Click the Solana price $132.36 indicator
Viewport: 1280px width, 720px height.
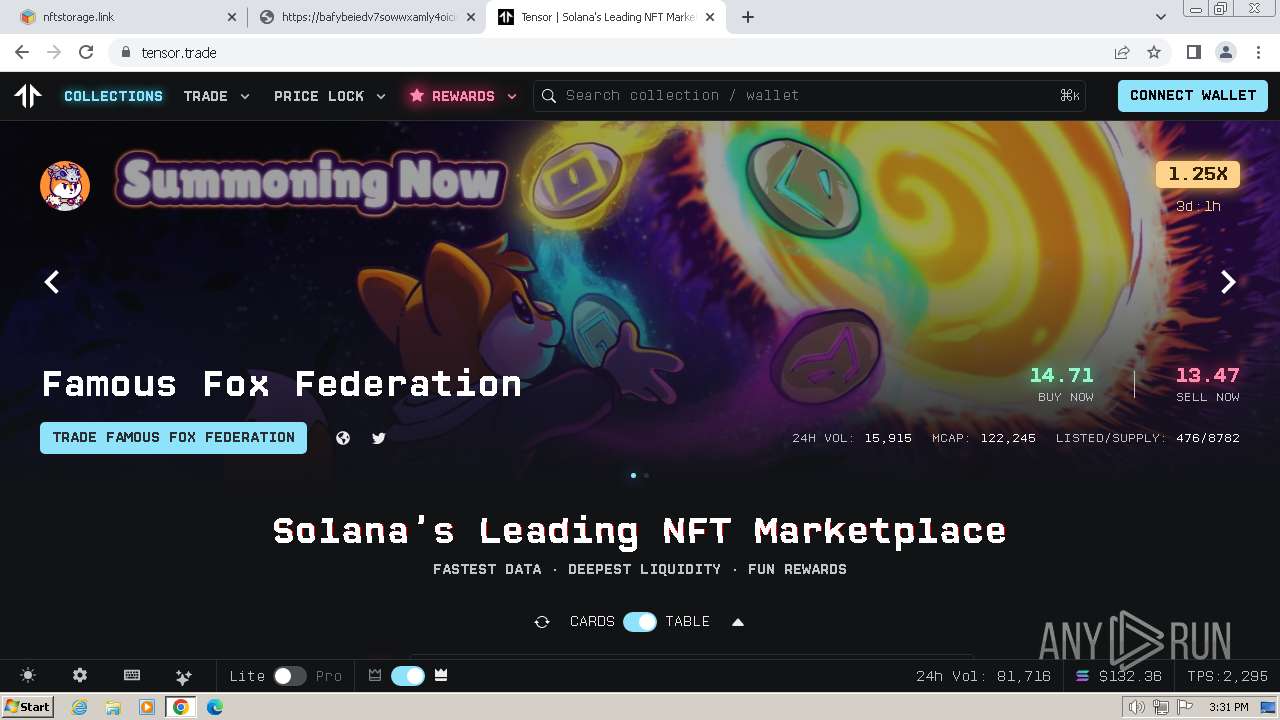(x=1119, y=676)
